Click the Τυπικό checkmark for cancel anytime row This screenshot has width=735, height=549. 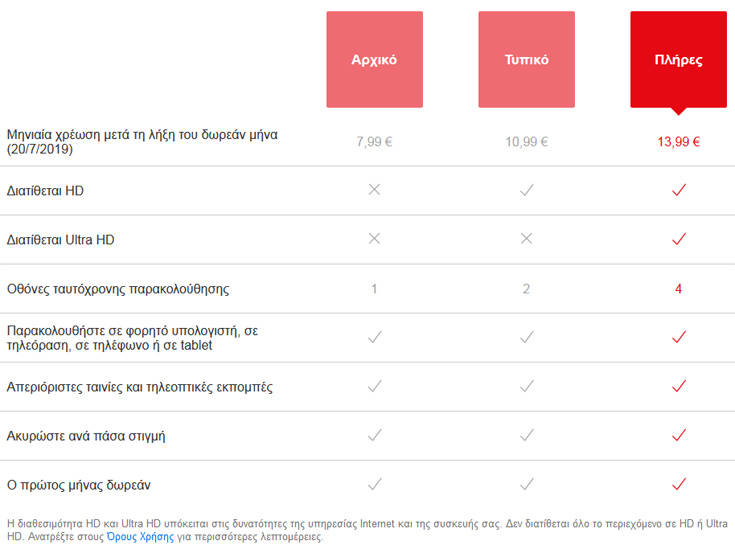click(x=526, y=435)
